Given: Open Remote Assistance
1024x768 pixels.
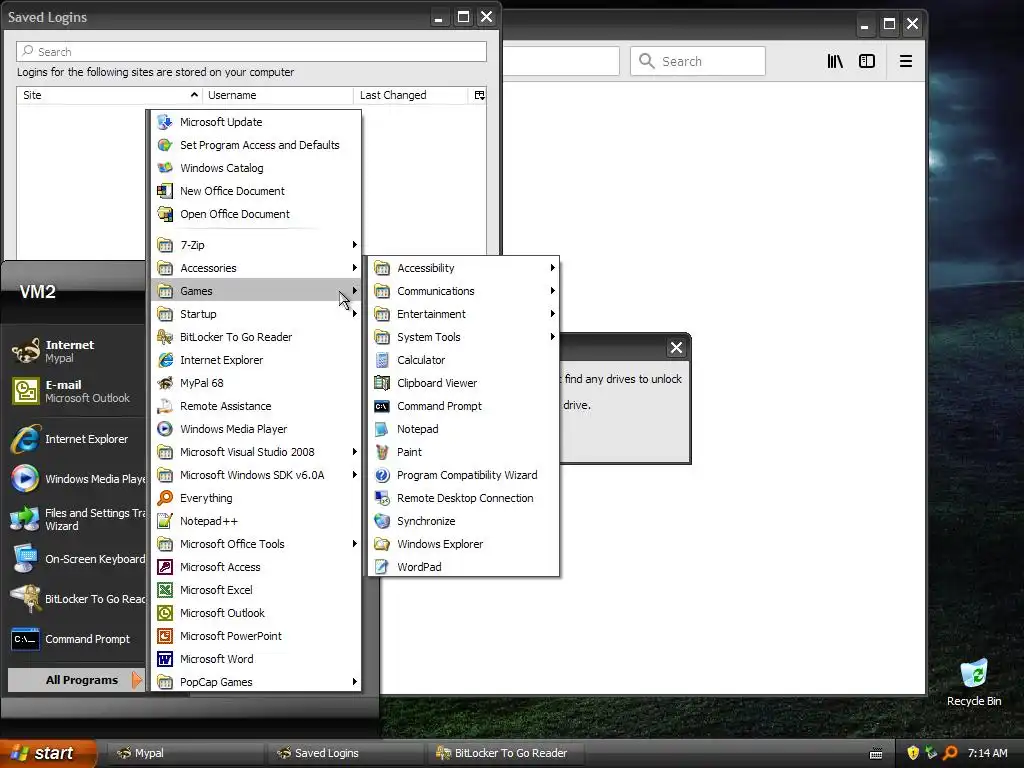Looking at the screenshot, I should [256, 406].
